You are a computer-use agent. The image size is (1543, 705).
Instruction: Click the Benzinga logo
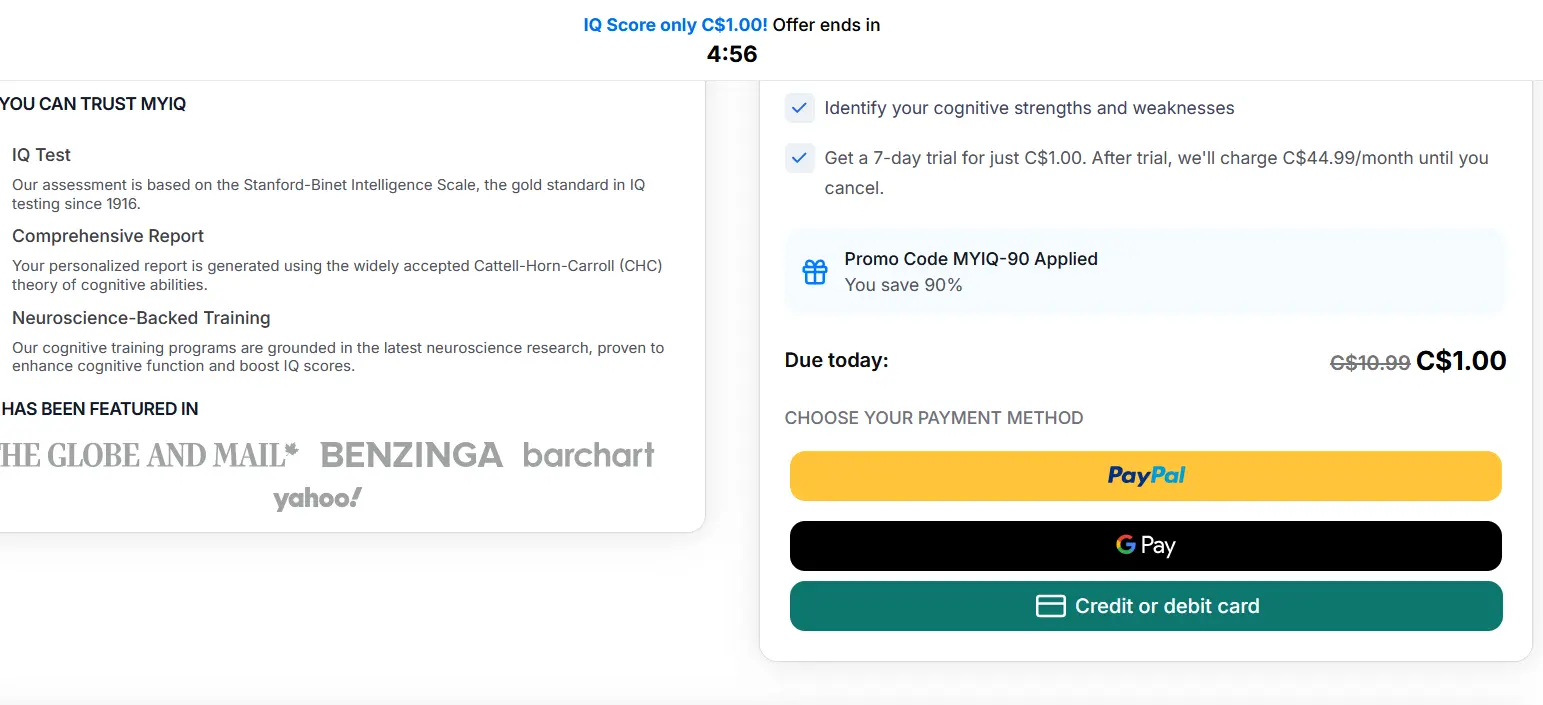[411, 456]
